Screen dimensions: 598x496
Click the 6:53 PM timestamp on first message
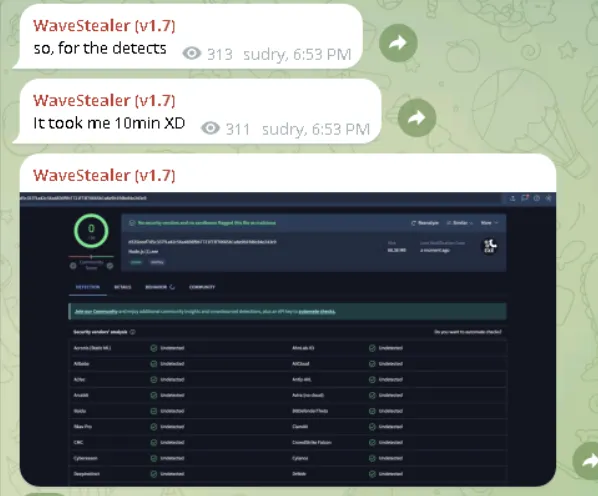pos(322,55)
